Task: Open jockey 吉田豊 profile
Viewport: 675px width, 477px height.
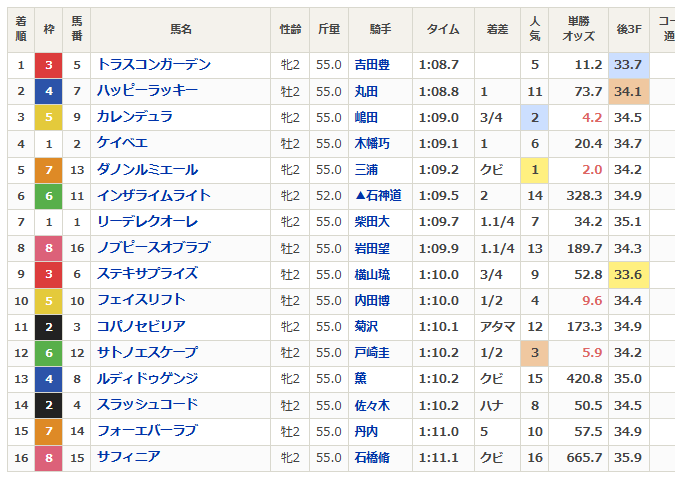Action: tap(373, 65)
